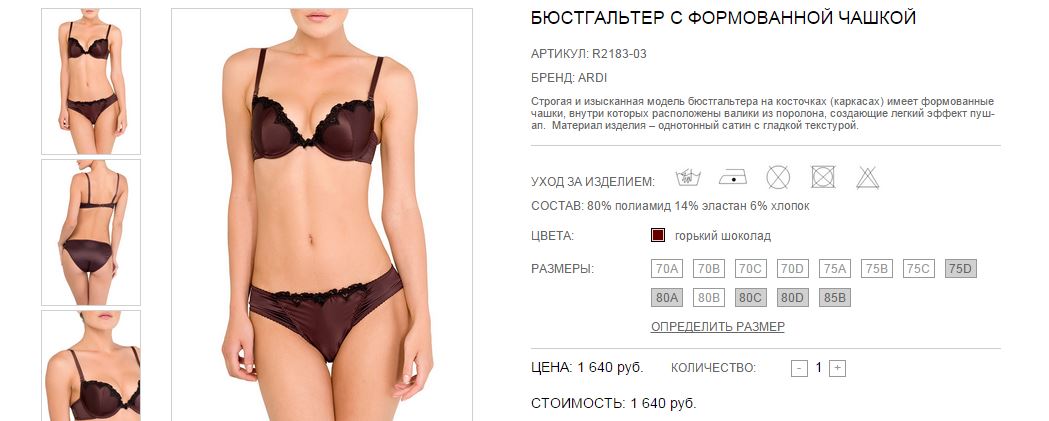
Task: Increase quantity with the plus button
Action: click(838, 368)
